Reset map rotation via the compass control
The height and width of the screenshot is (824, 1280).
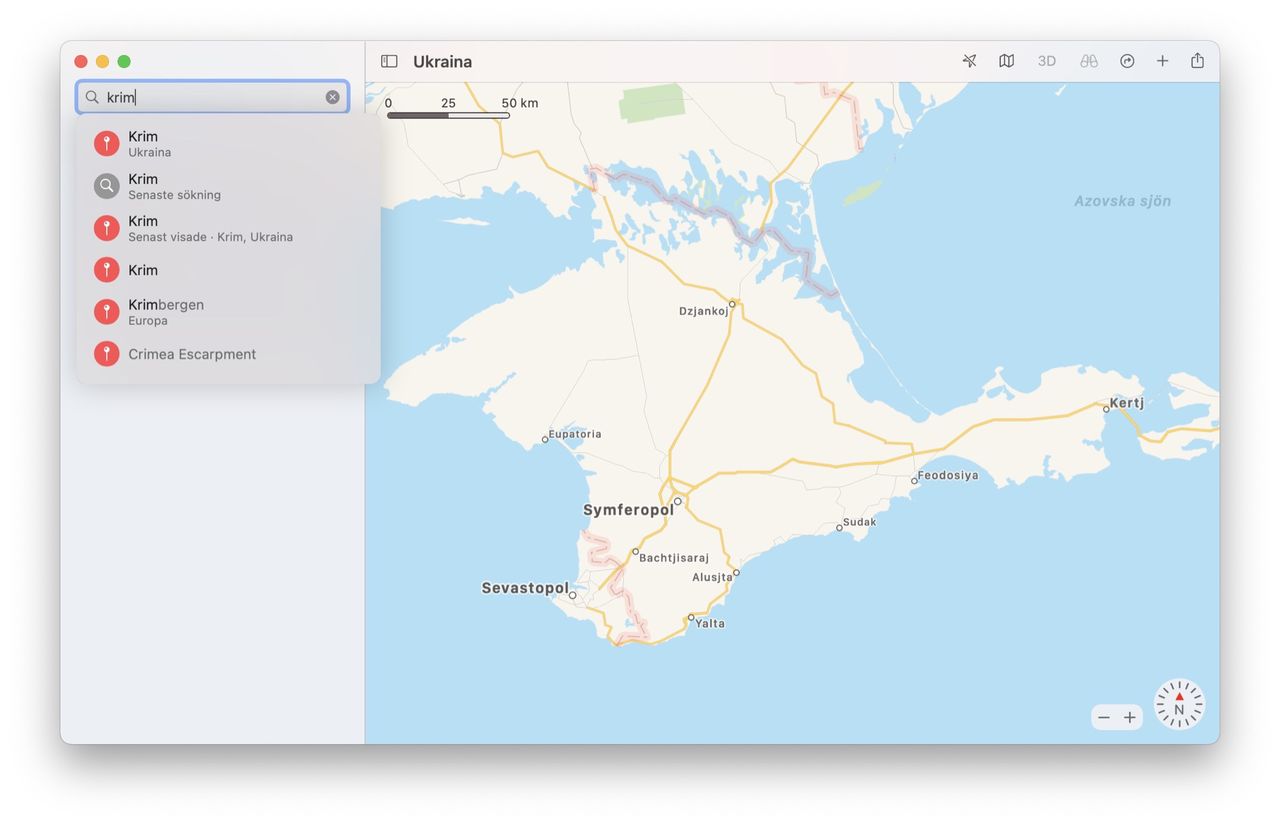(x=1179, y=704)
